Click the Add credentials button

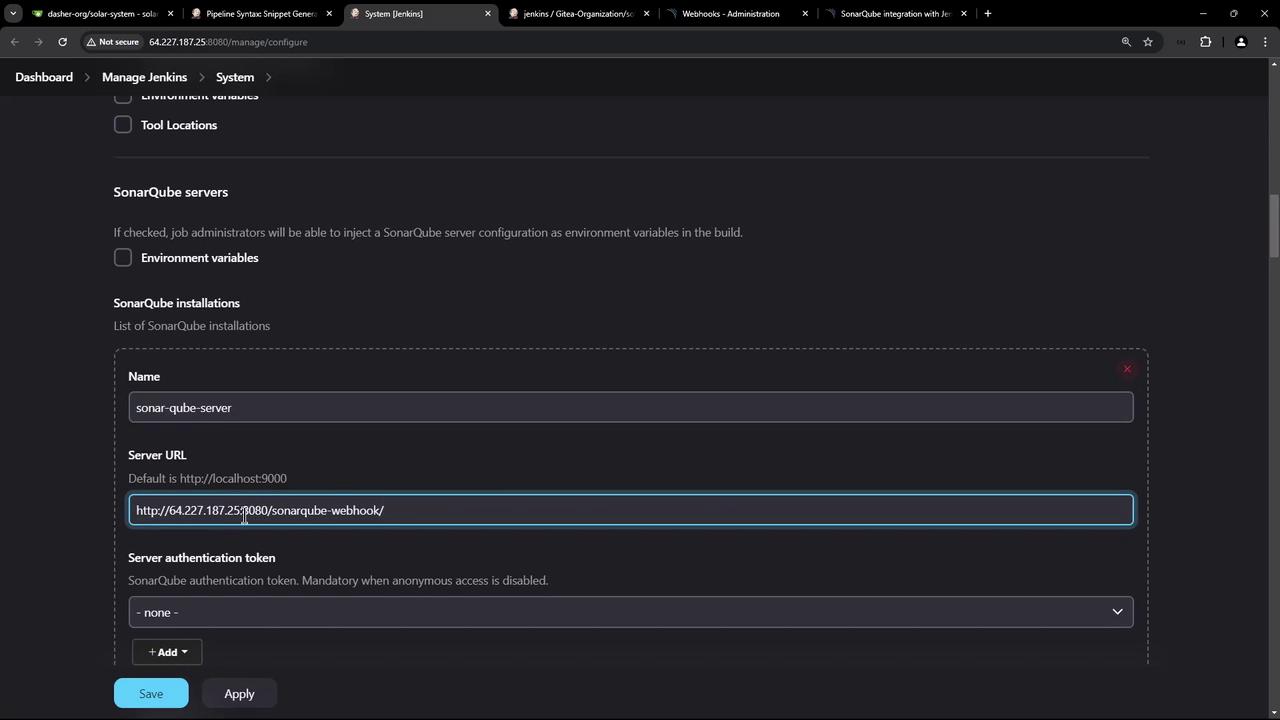click(x=167, y=652)
